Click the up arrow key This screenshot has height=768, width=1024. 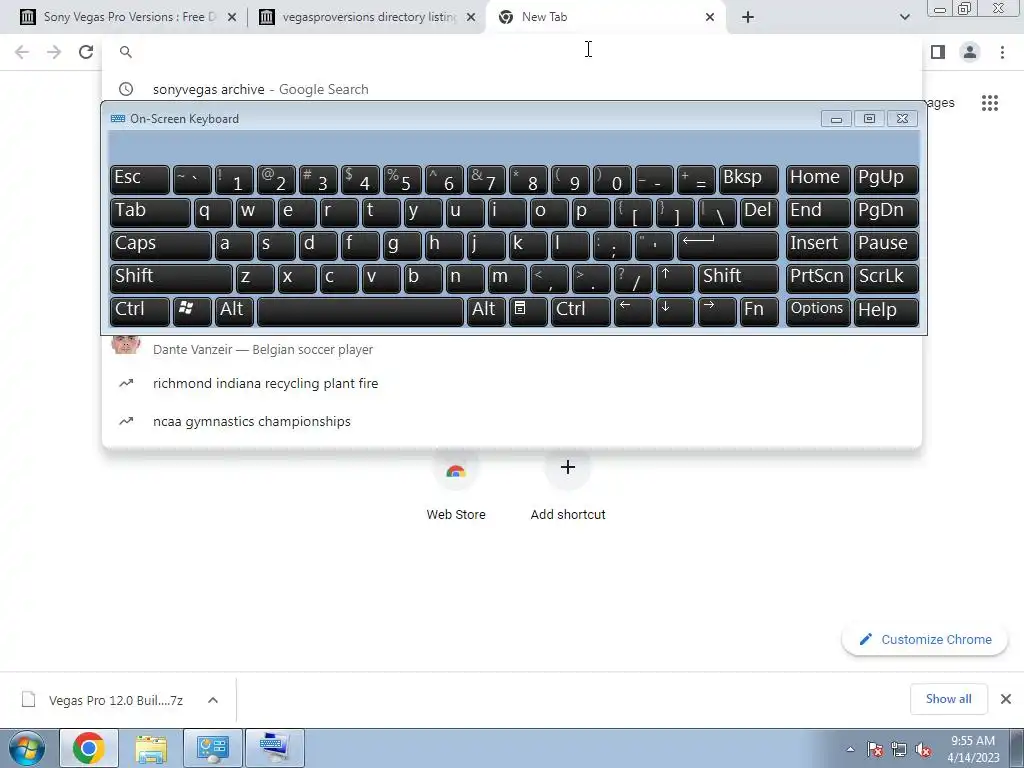[x=675, y=278]
